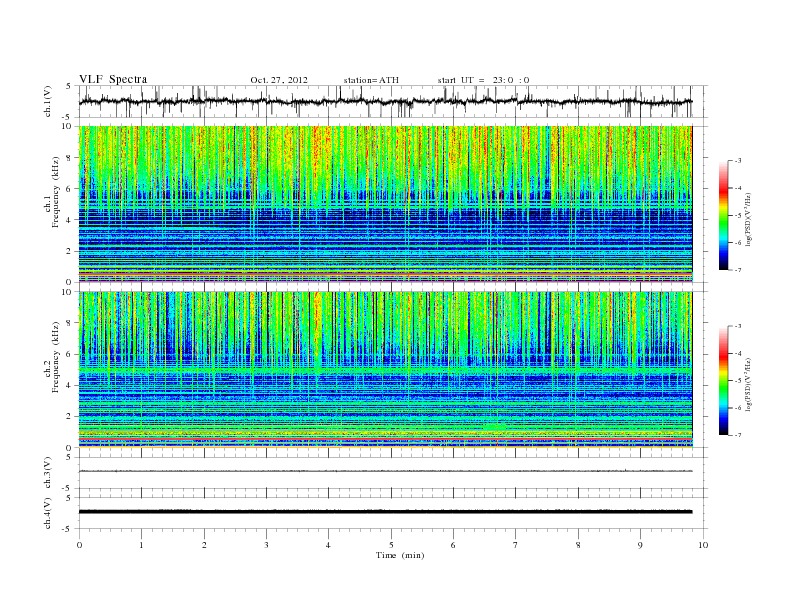Click the "VLF Spectra" title text
792x612 pixels.
point(113,79)
